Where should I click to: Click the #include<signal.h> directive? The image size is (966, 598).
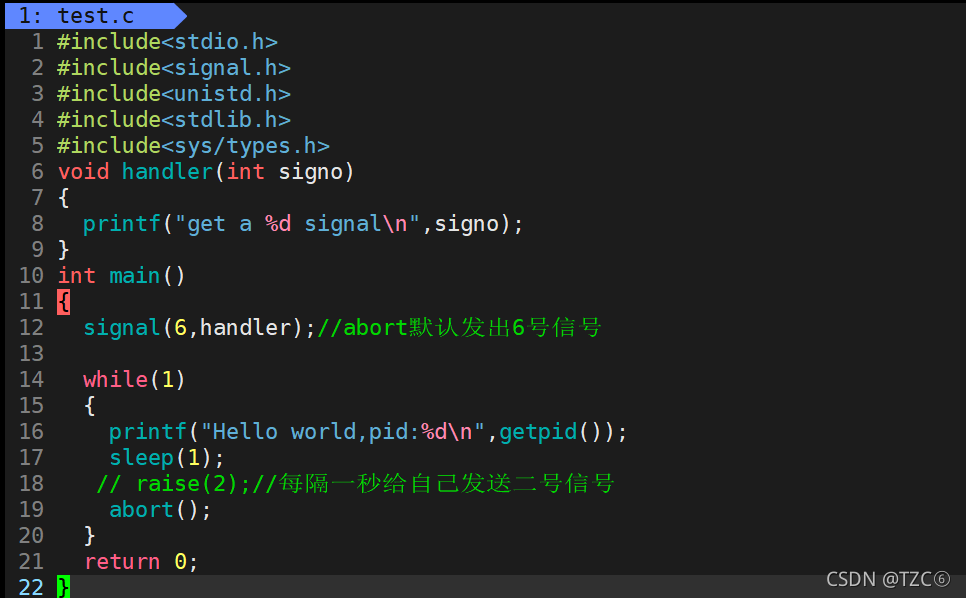point(174,68)
